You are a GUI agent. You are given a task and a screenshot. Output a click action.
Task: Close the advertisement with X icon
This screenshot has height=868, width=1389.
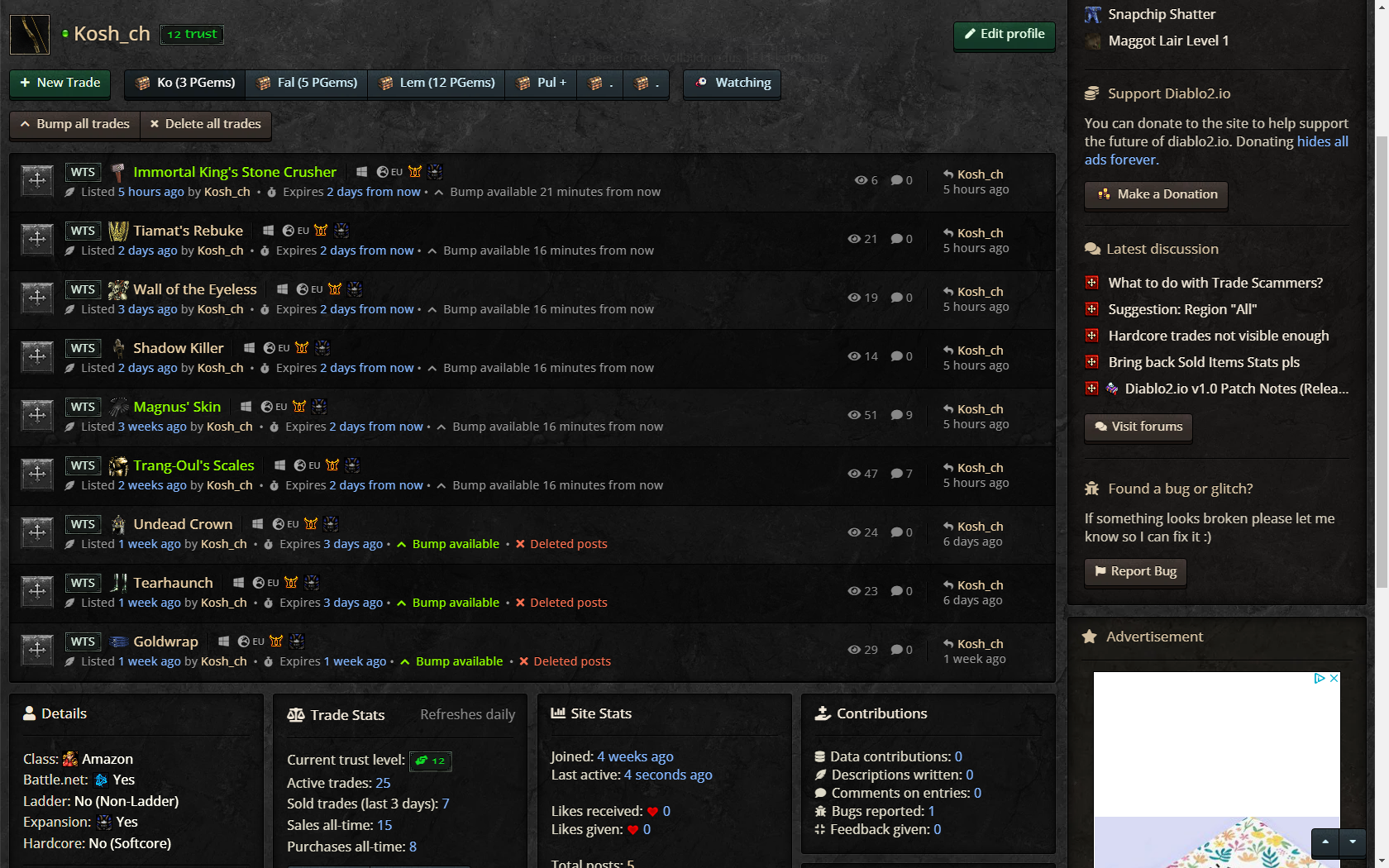[1334, 678]
